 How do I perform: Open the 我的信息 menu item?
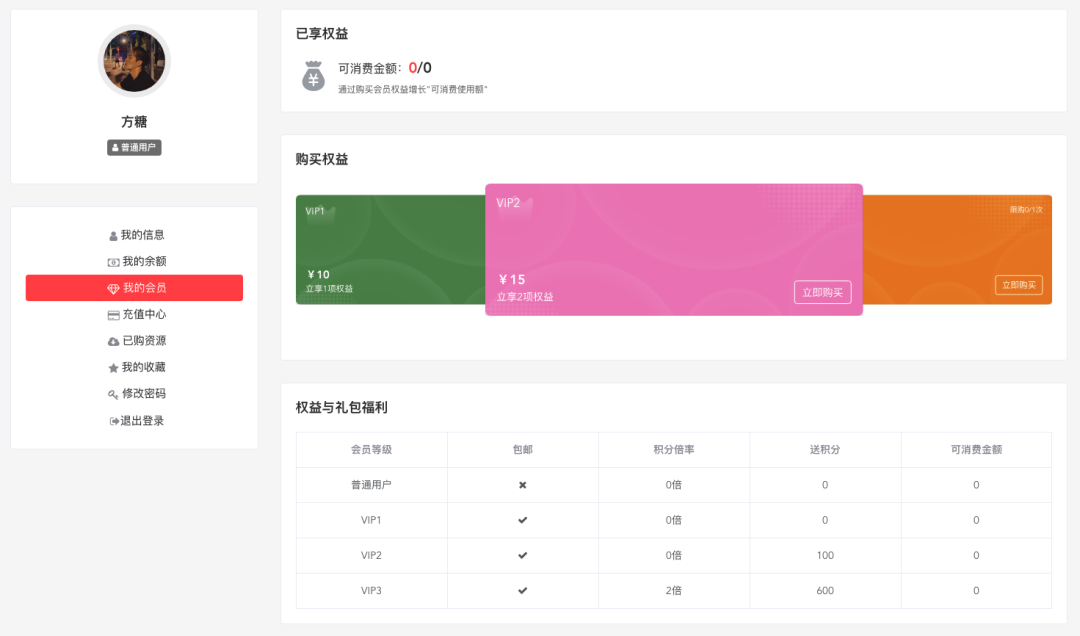click(142, 235)
